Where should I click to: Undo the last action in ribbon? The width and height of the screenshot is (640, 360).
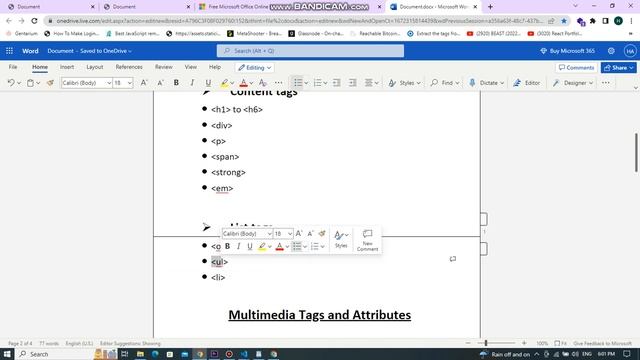pos(11,83)
